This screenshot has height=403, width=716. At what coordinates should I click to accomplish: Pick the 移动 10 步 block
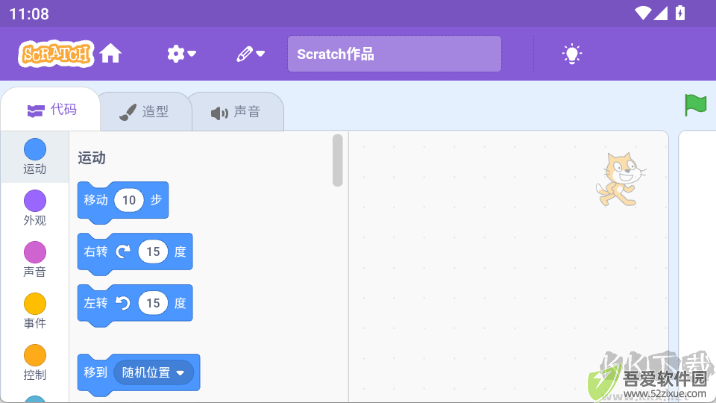click(x=123, y=202)
